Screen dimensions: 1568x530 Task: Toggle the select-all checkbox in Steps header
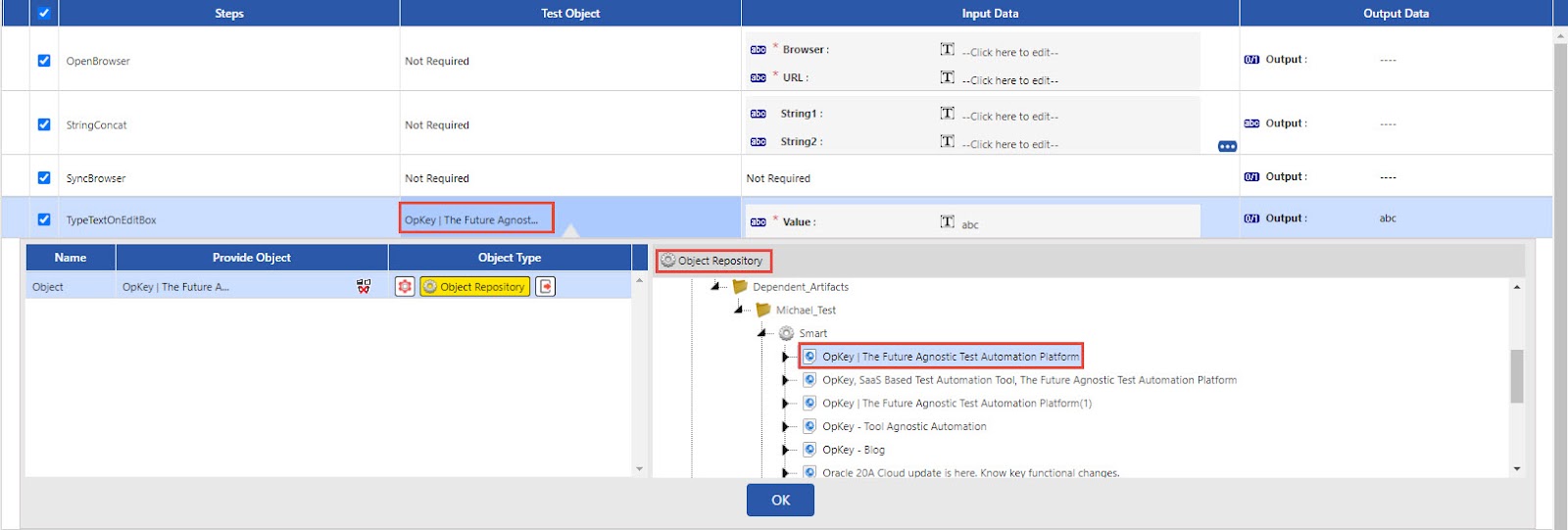coord(43,13)
